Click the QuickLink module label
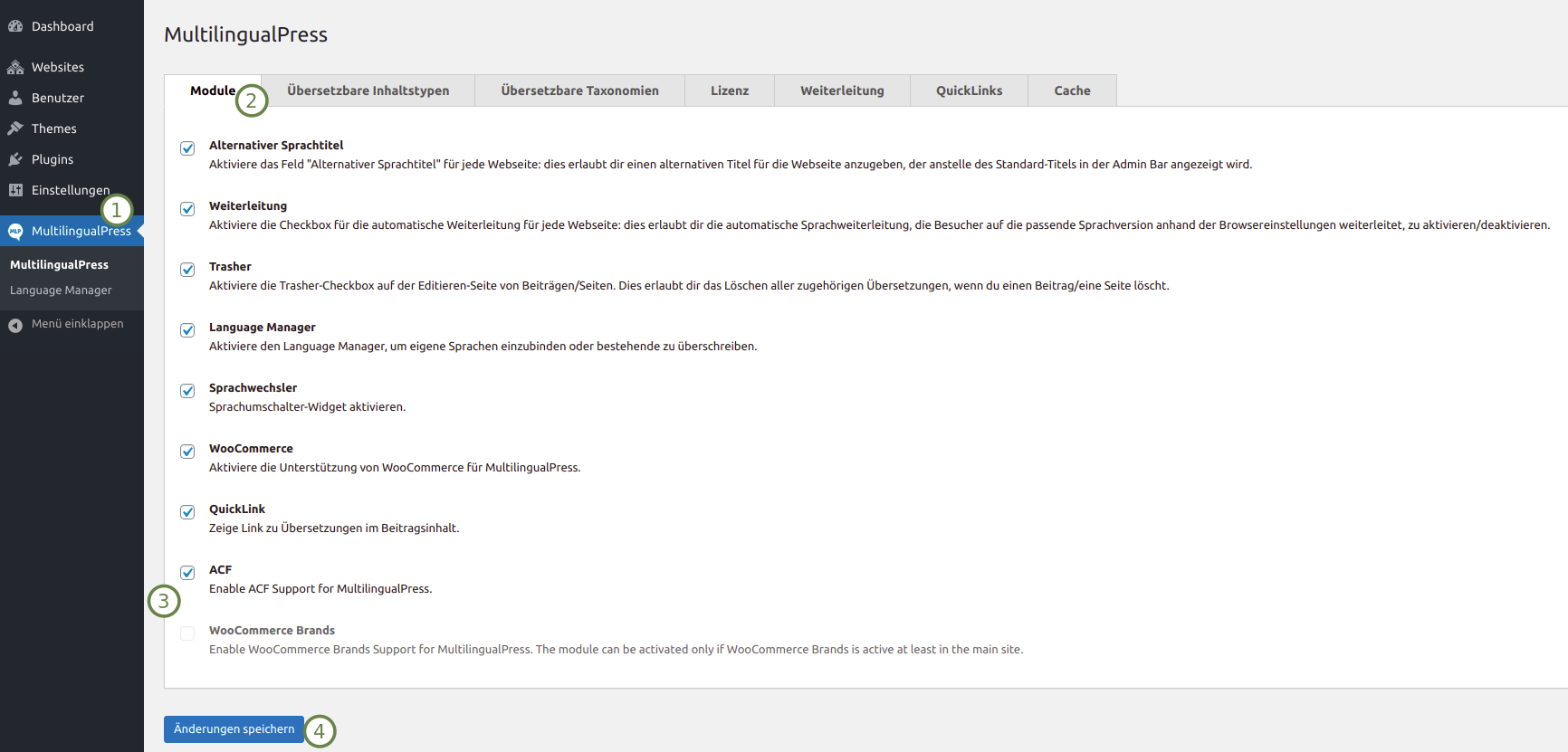The height and width of the screenshot is (752, 1568). pyautogui.click(x=237, y=509)
